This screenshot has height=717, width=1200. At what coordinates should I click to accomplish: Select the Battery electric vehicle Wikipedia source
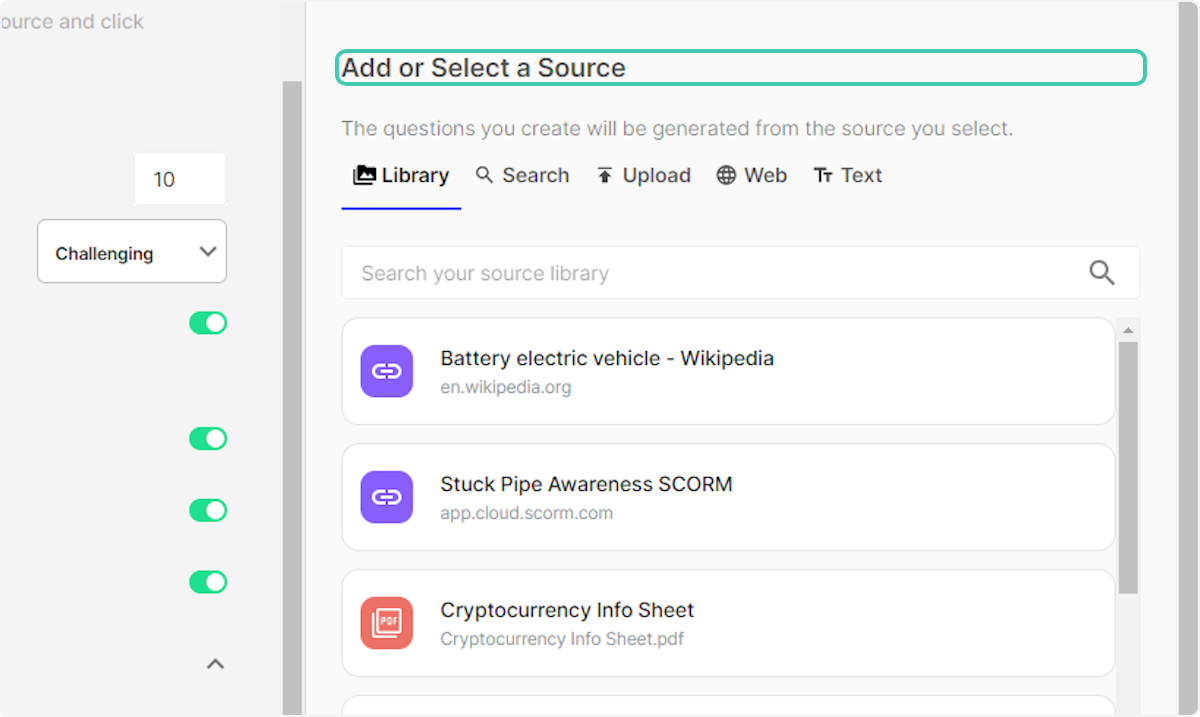728,371
